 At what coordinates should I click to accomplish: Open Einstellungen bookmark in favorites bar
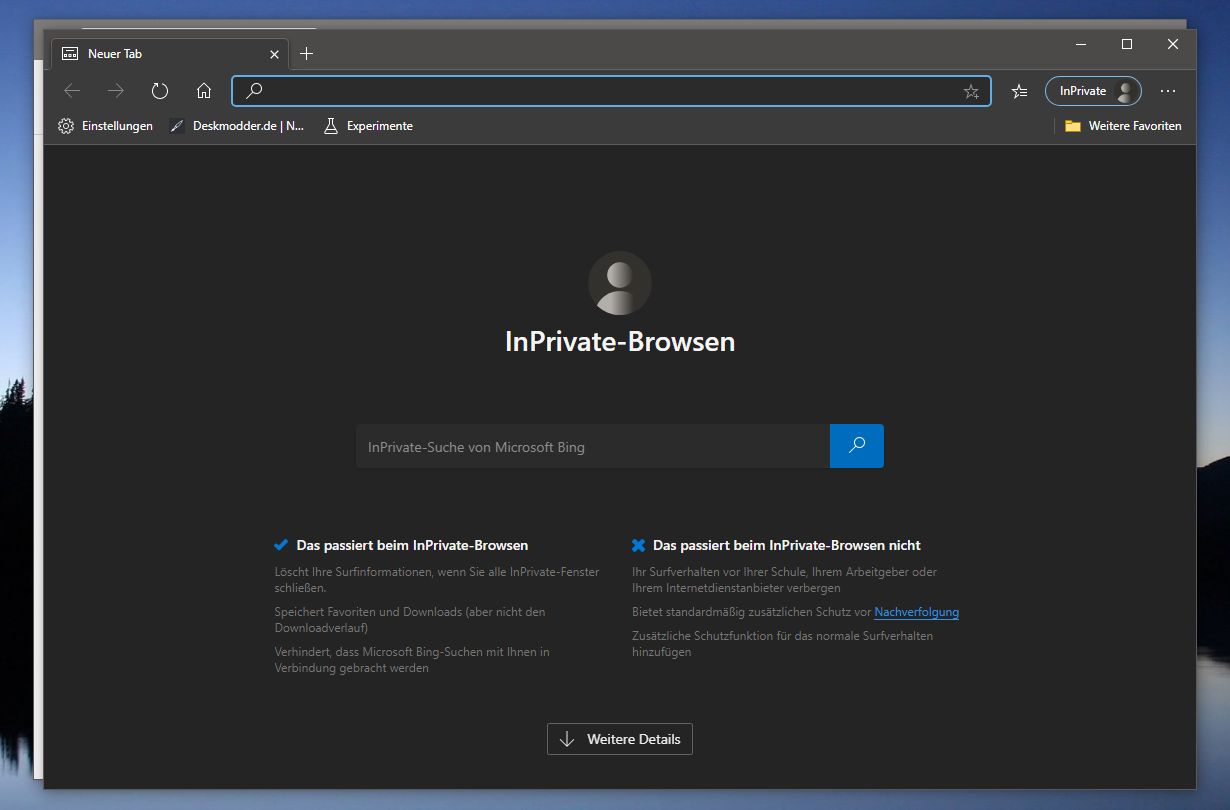point(105,126)
